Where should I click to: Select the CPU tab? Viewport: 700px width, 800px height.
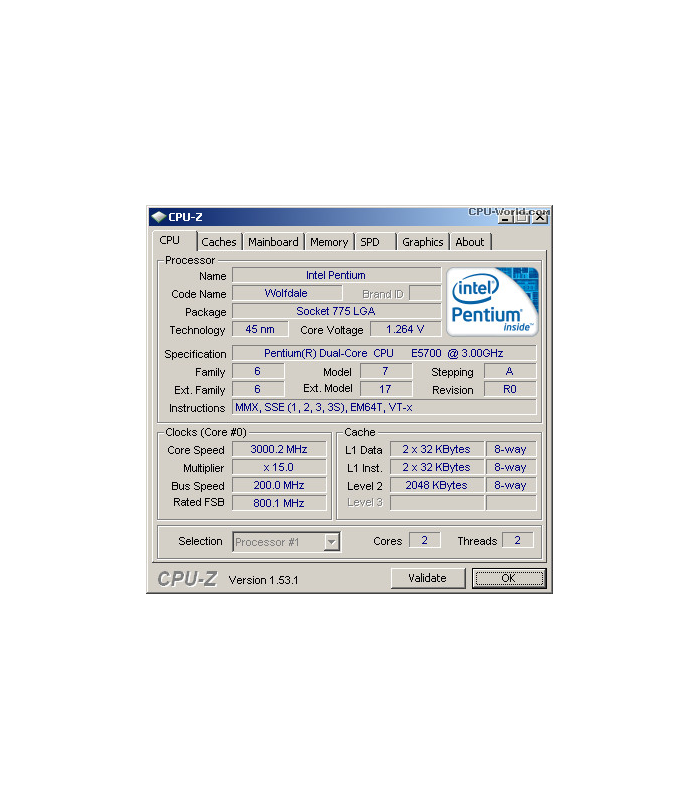(x=173, y=240)
